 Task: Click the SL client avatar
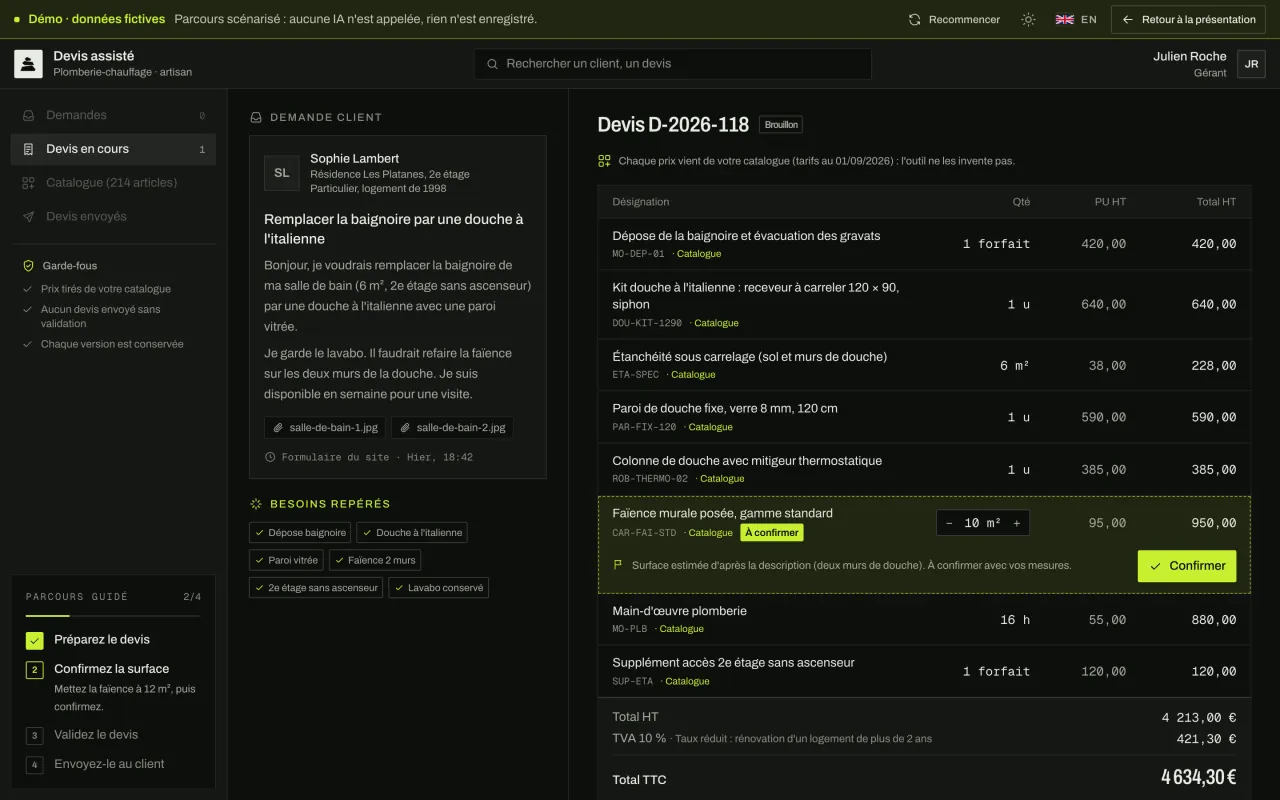(282, 173)
